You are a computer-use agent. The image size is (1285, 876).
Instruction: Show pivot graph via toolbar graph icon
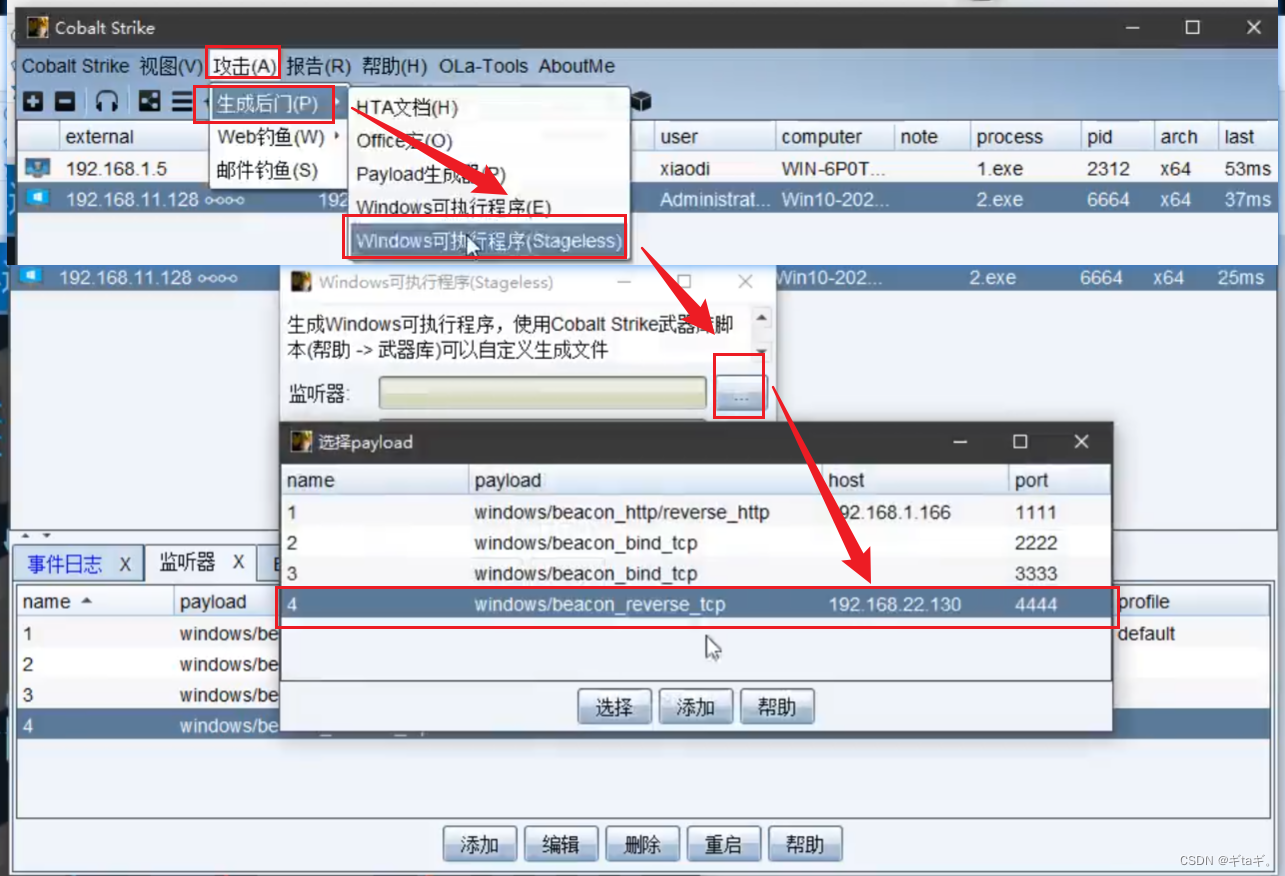click(x=149, y=102)
